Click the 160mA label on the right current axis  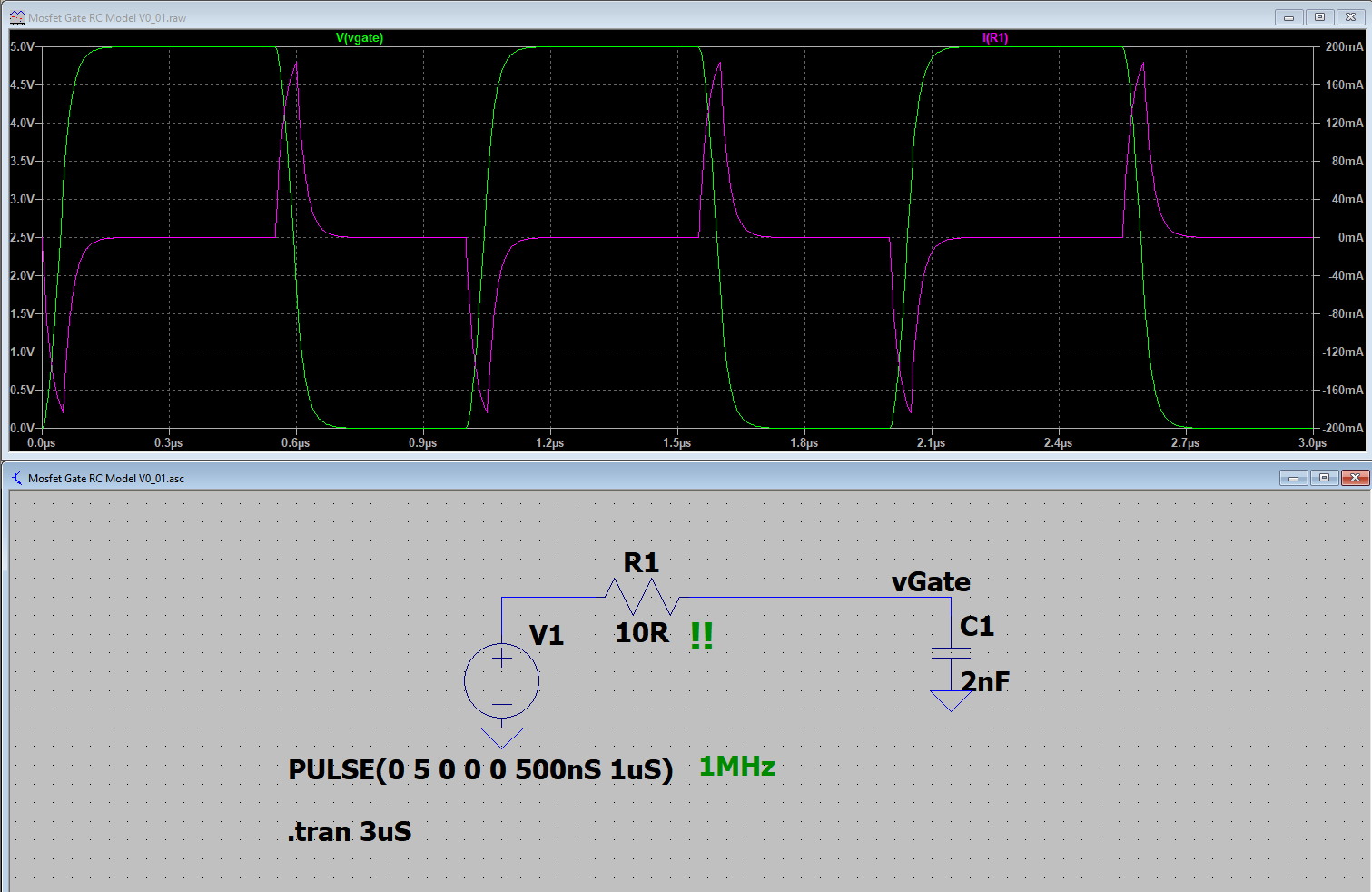click(x=1344, y=84)
